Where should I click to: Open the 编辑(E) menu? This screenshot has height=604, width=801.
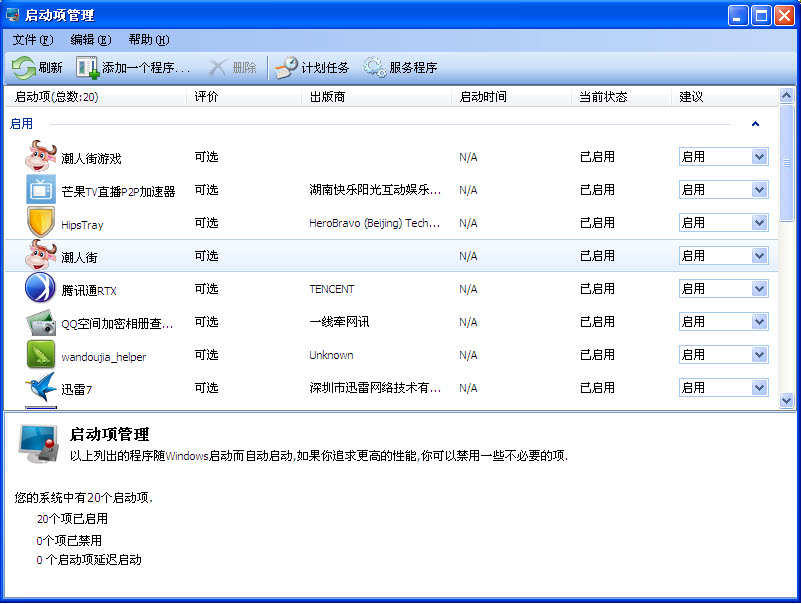tap(91, 40)
